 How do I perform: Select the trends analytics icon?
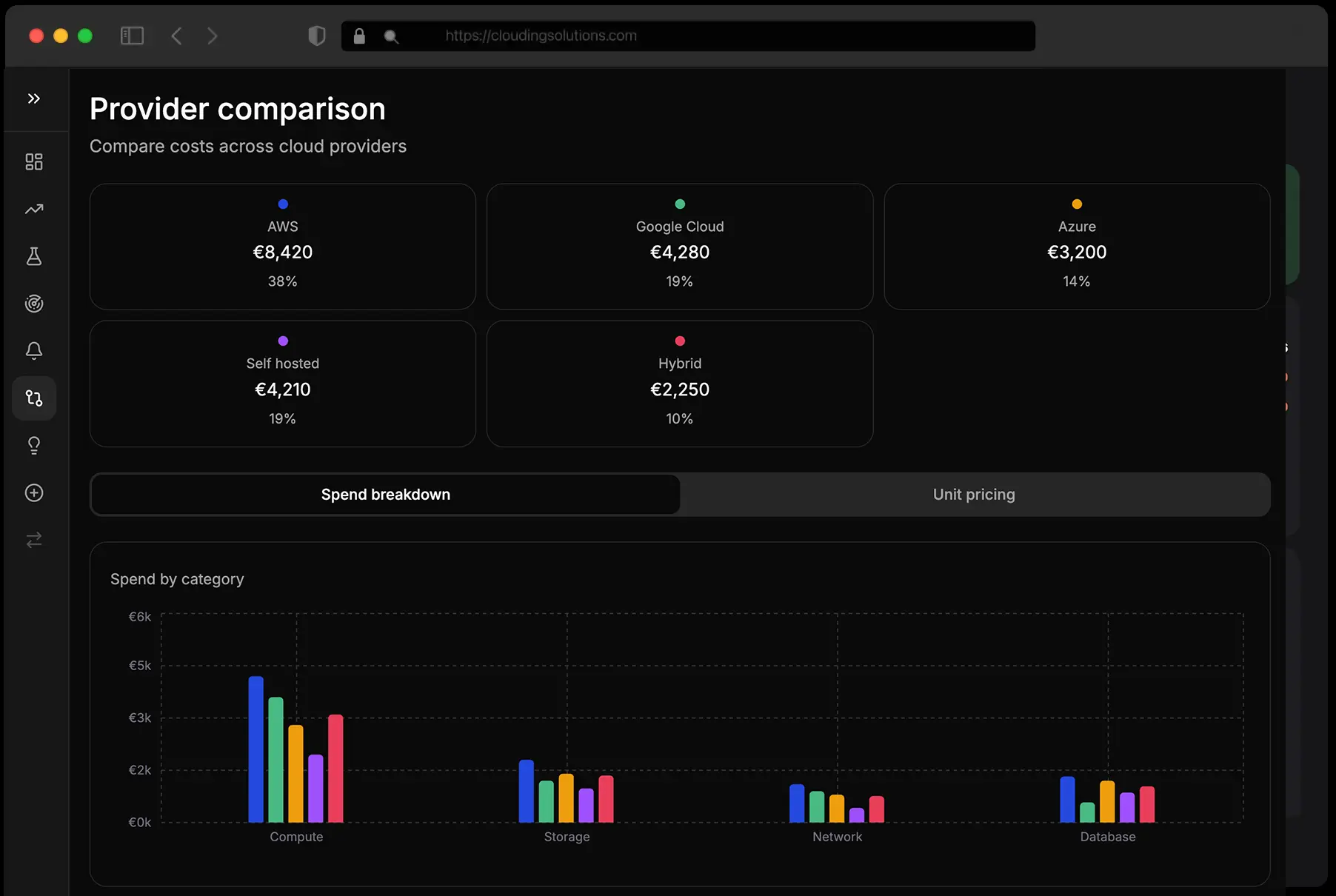point(34,210)
